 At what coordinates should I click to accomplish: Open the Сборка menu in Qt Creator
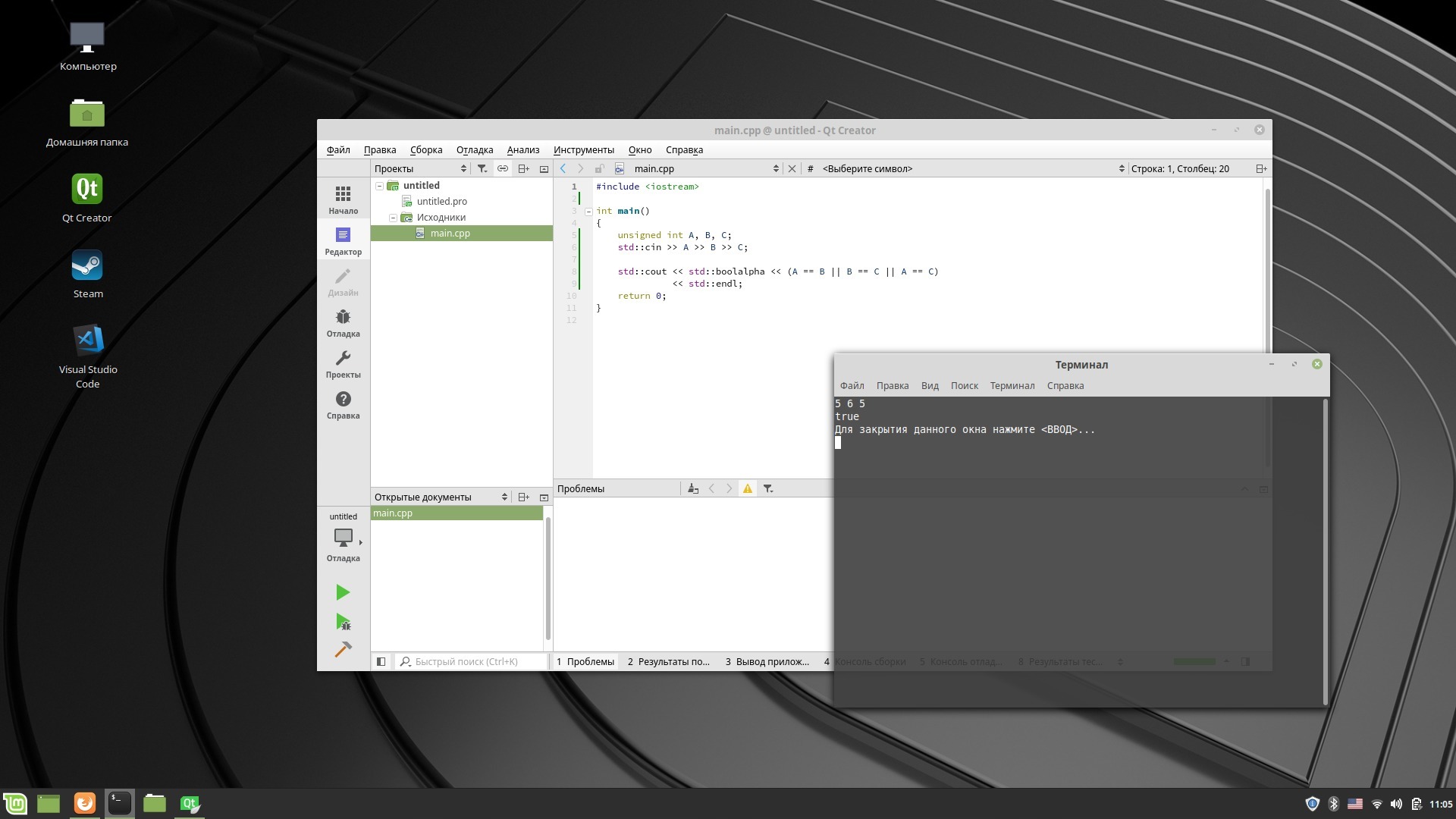(x=426, y=149)
